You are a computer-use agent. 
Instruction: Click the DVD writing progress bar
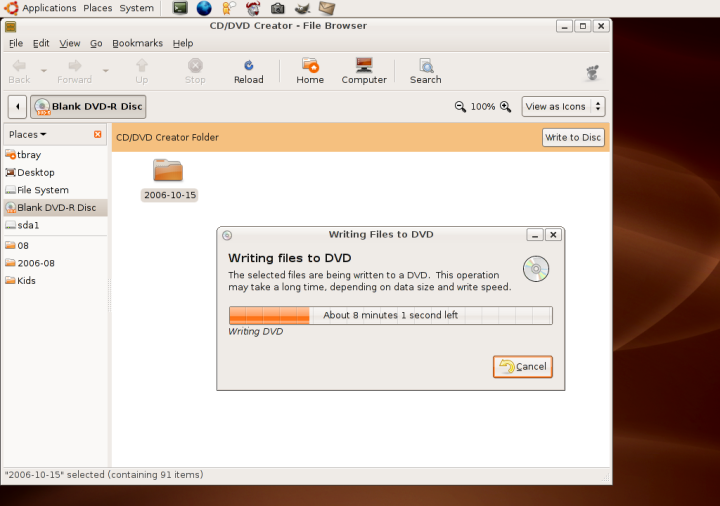coord(390,315)
